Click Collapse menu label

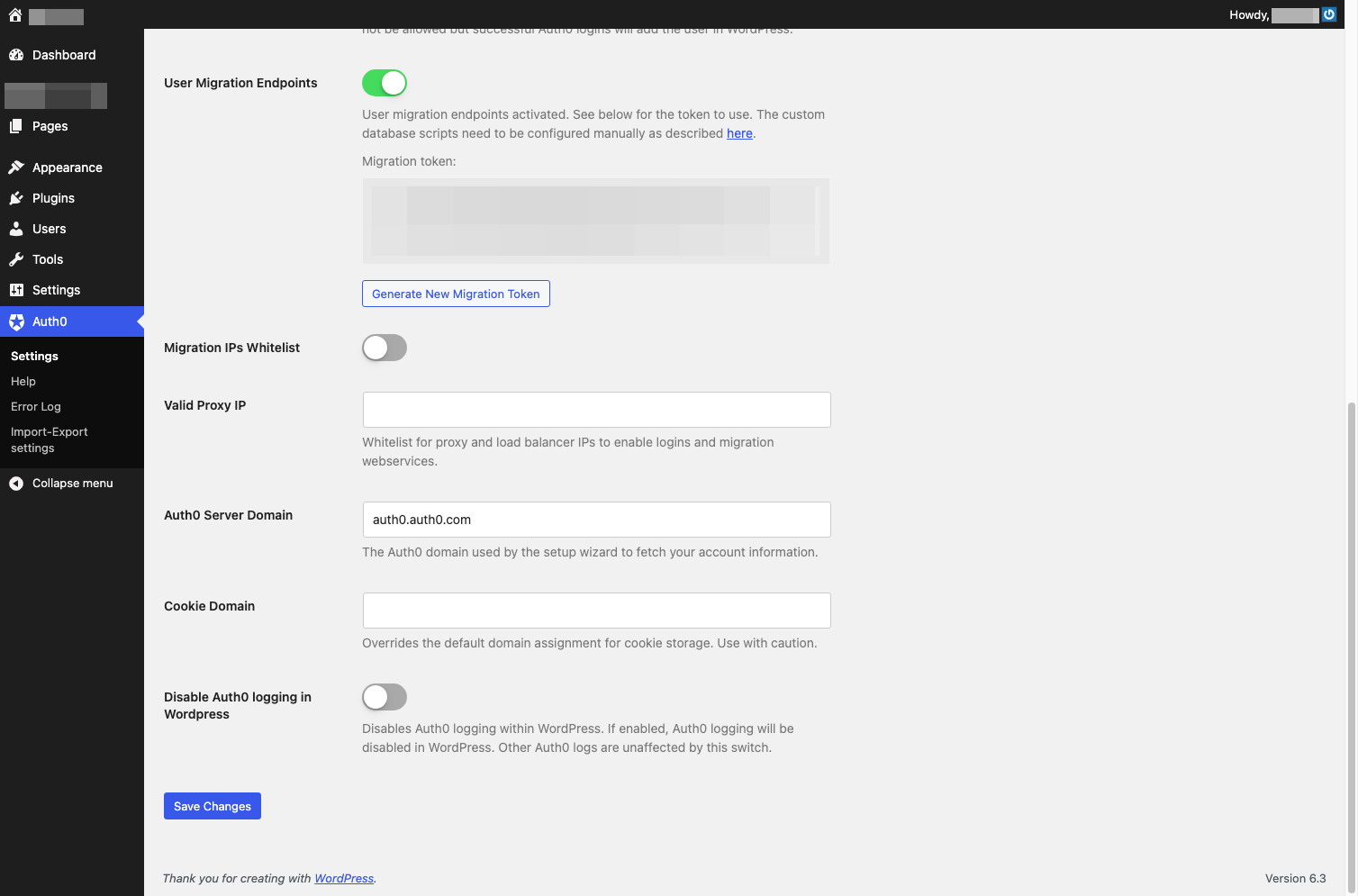[73, 484]
